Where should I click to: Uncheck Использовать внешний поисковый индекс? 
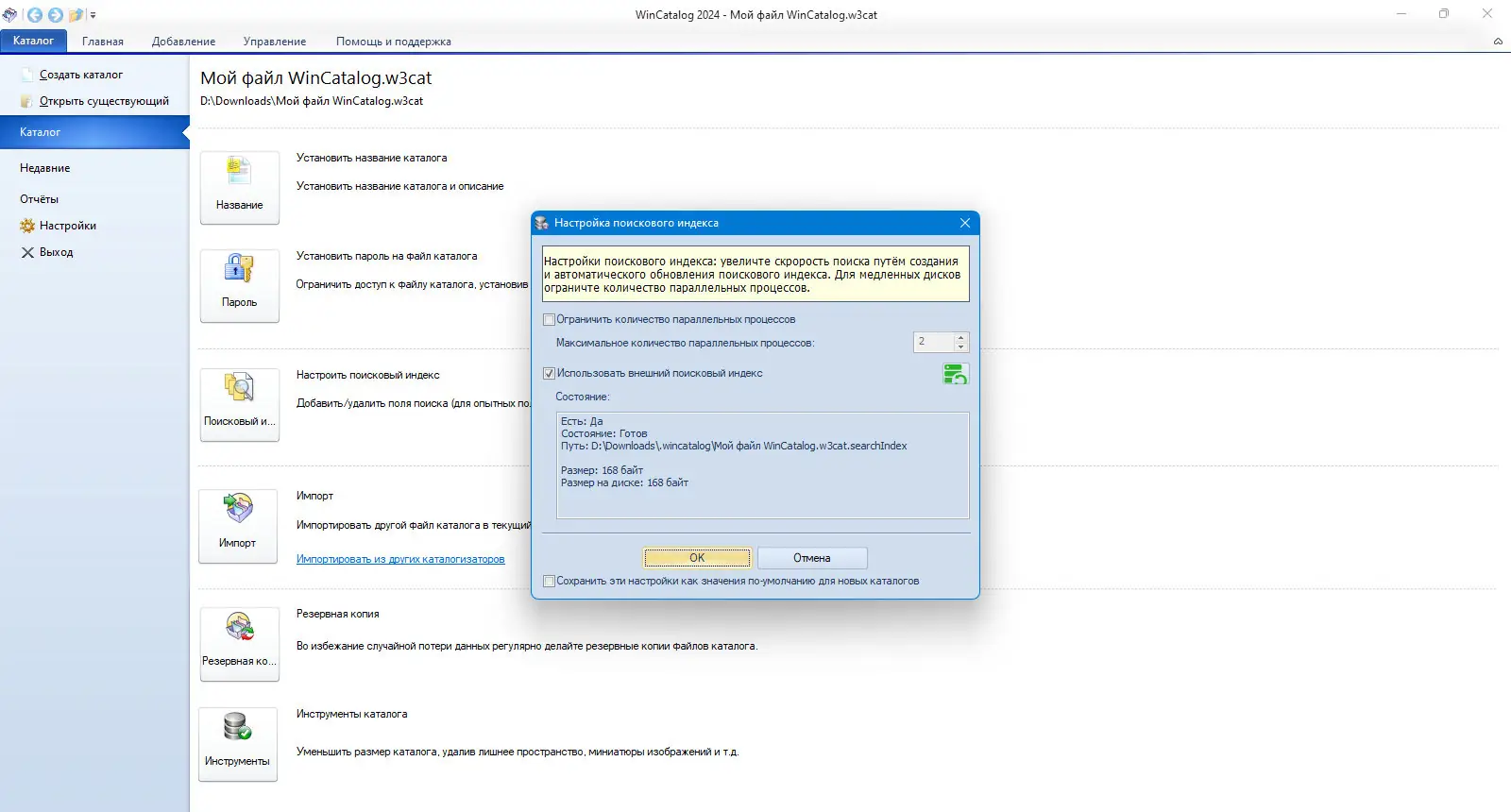(x=549, y=374)
